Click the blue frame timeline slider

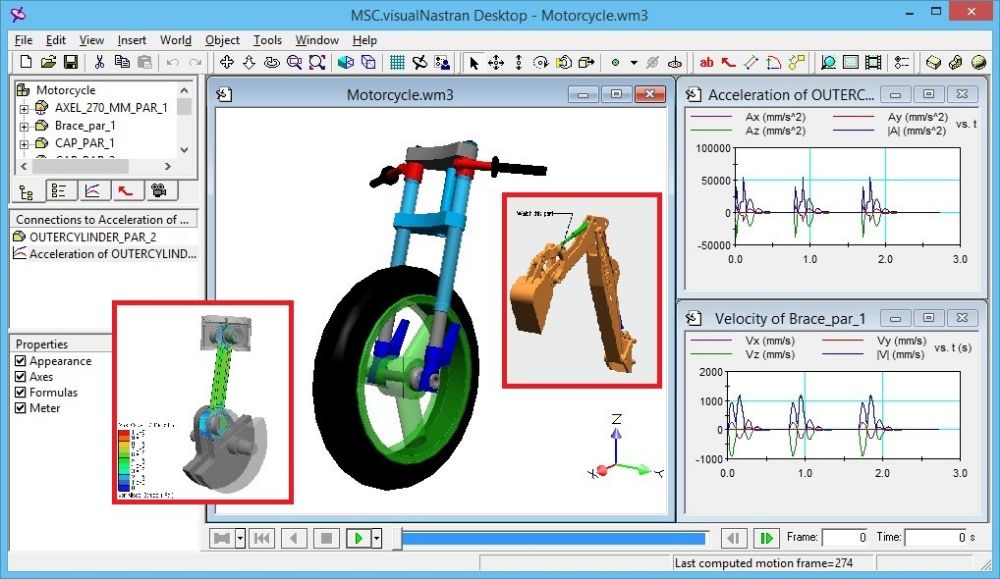tap(554, 539)
